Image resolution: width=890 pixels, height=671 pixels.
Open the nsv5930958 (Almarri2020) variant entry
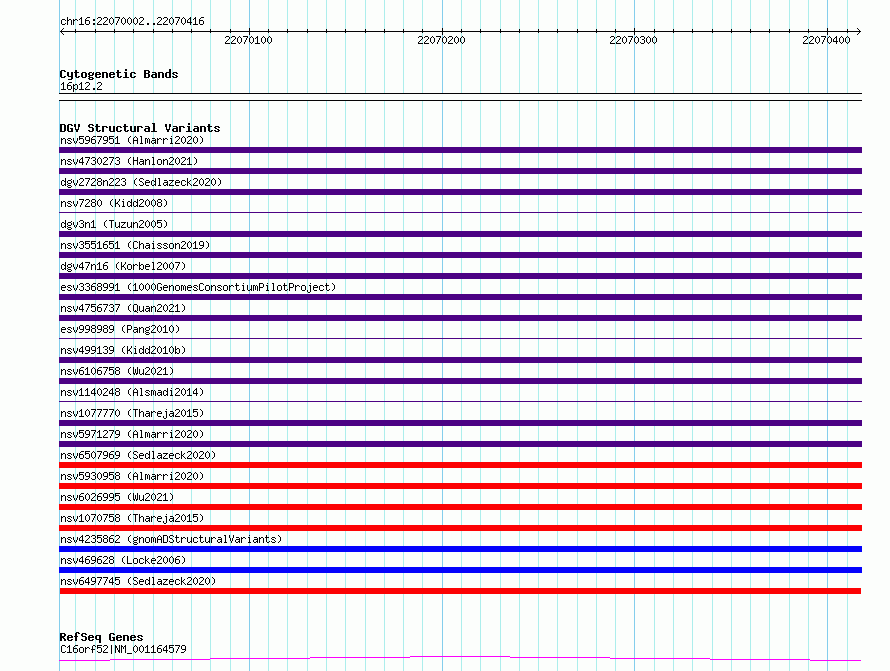[x=132, y=476]
